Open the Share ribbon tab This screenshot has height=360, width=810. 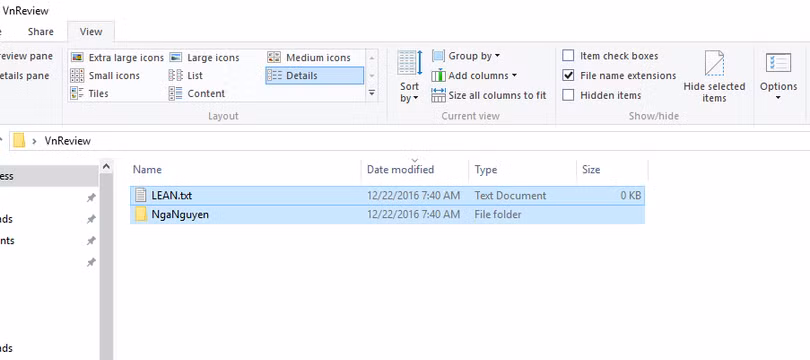pos(41,32)
